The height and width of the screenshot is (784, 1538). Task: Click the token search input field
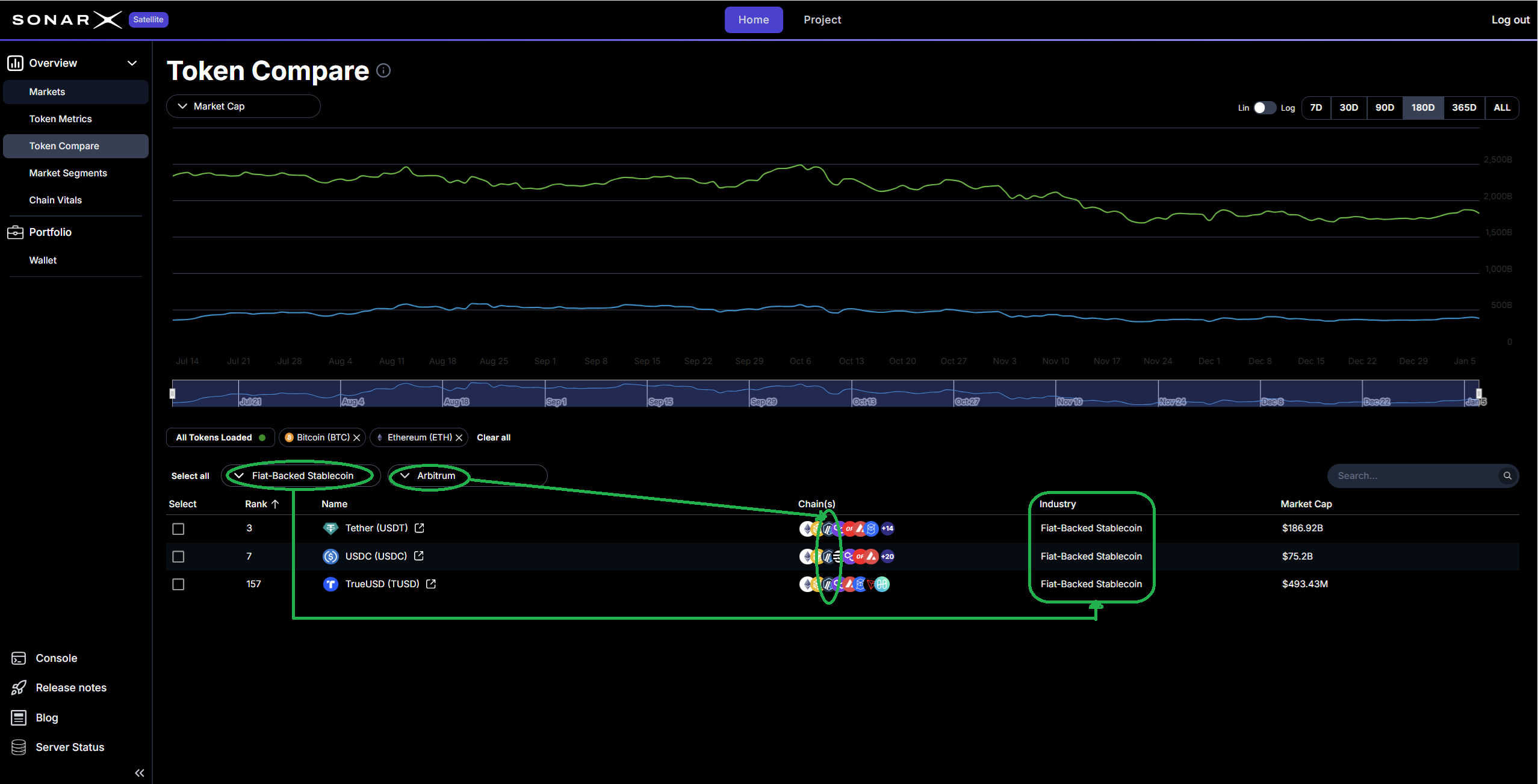tap(1409, 475)
